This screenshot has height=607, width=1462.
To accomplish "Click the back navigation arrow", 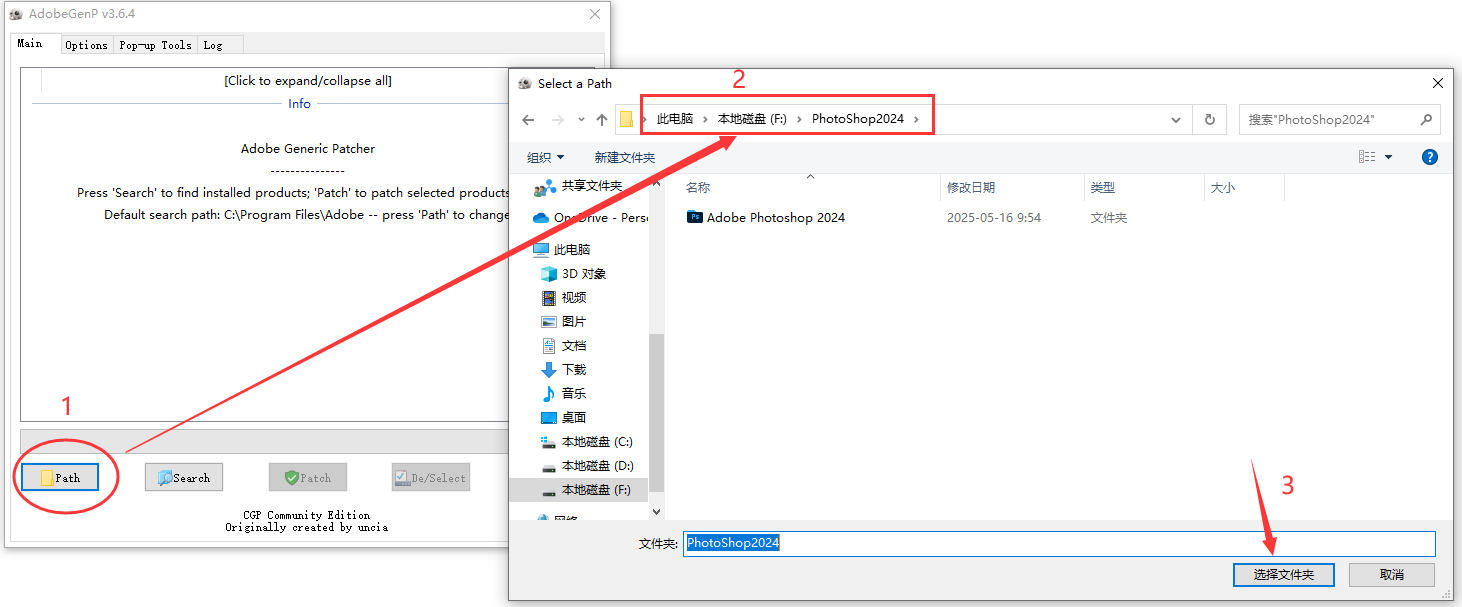I will tap(528, 119).
